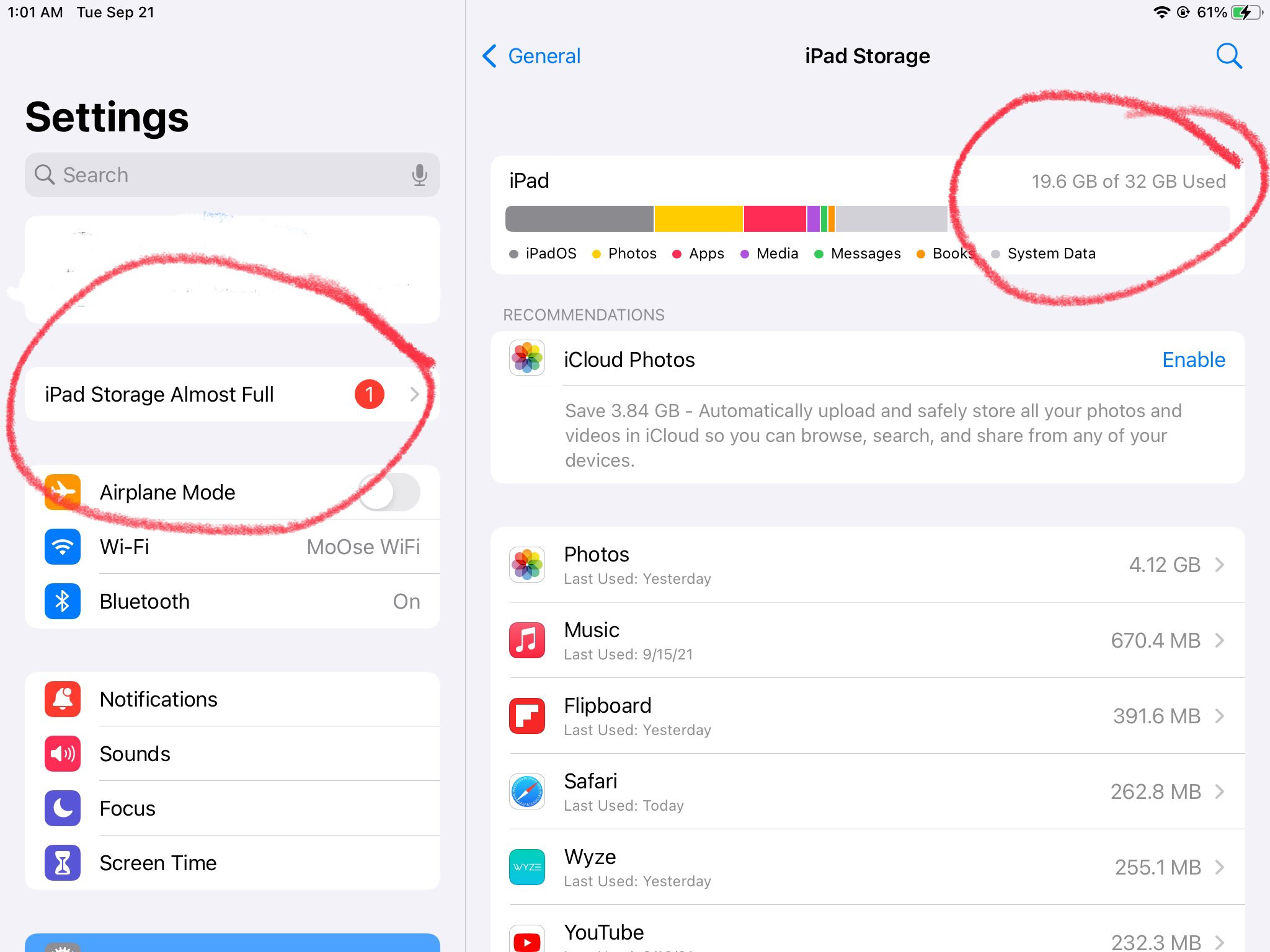
Task: Tap the Photos app icon in storage list
Action: click(x=528, y=563)
